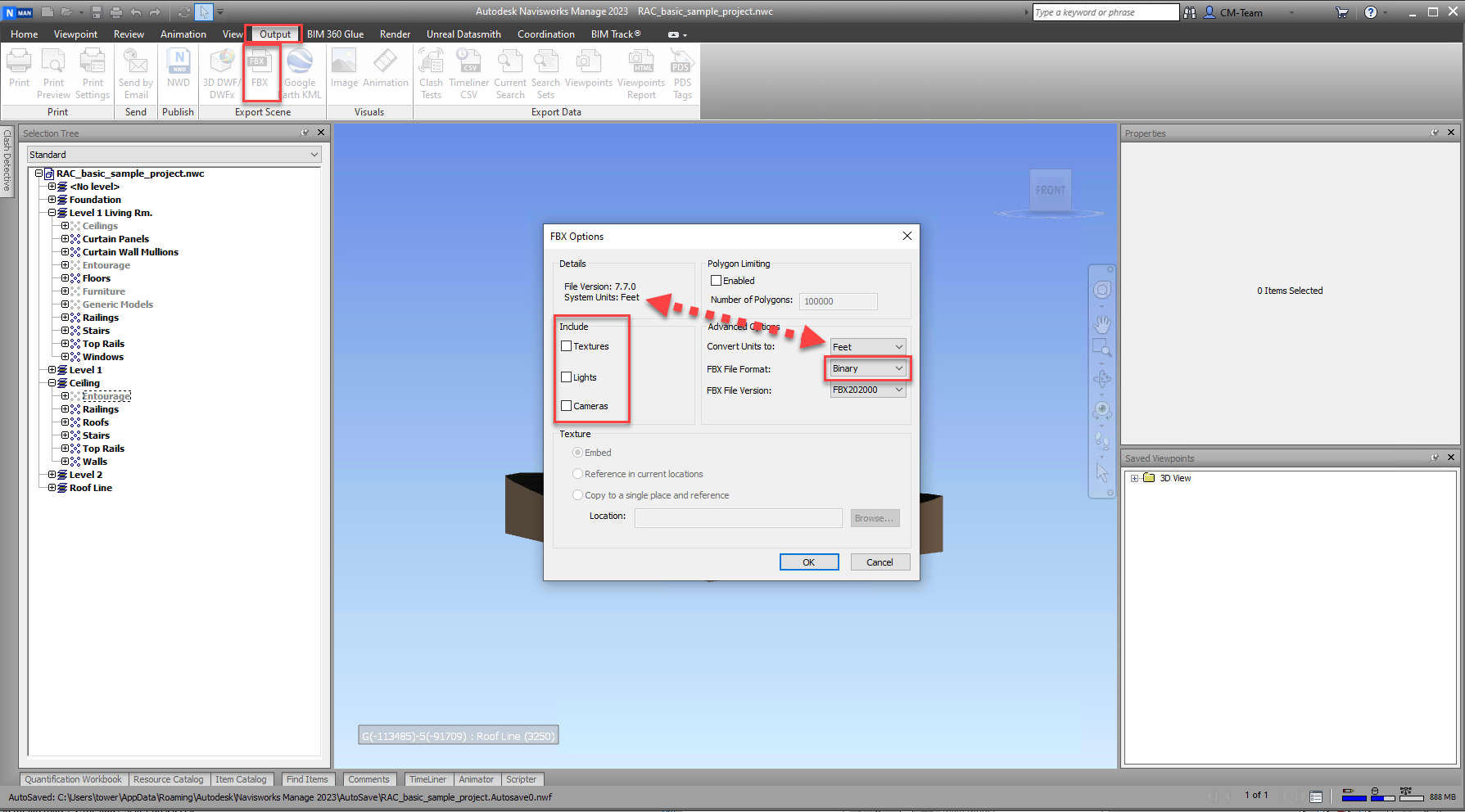Expand the Roof Line tree node
The image size is (1465, 812).
point(52,488)
